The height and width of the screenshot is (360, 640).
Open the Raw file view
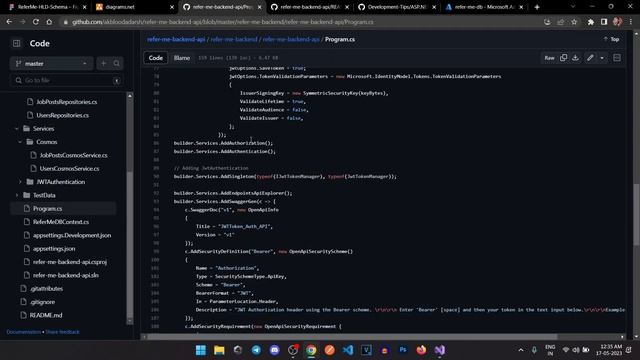point(549,58)
